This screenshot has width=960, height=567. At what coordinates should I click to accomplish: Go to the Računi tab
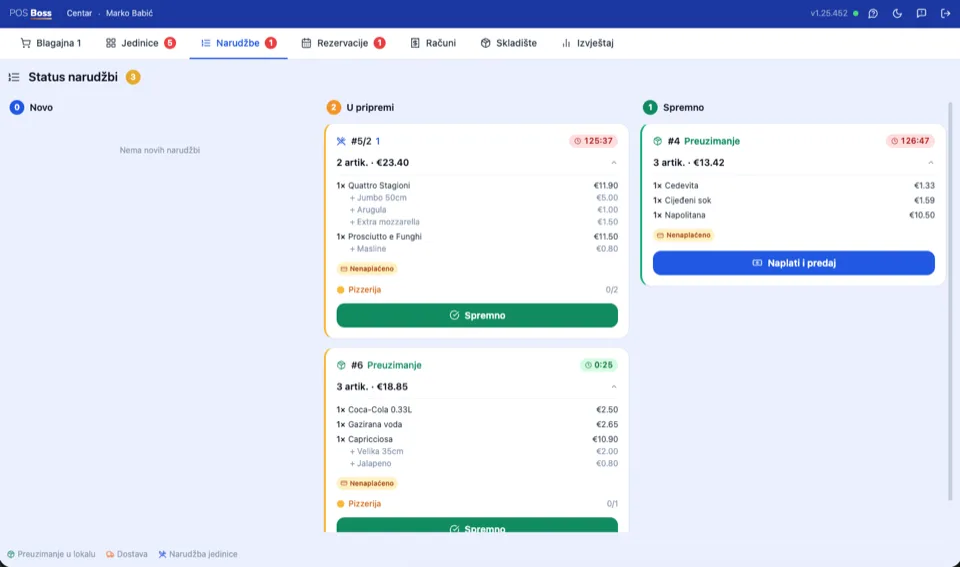coord(433,43)
